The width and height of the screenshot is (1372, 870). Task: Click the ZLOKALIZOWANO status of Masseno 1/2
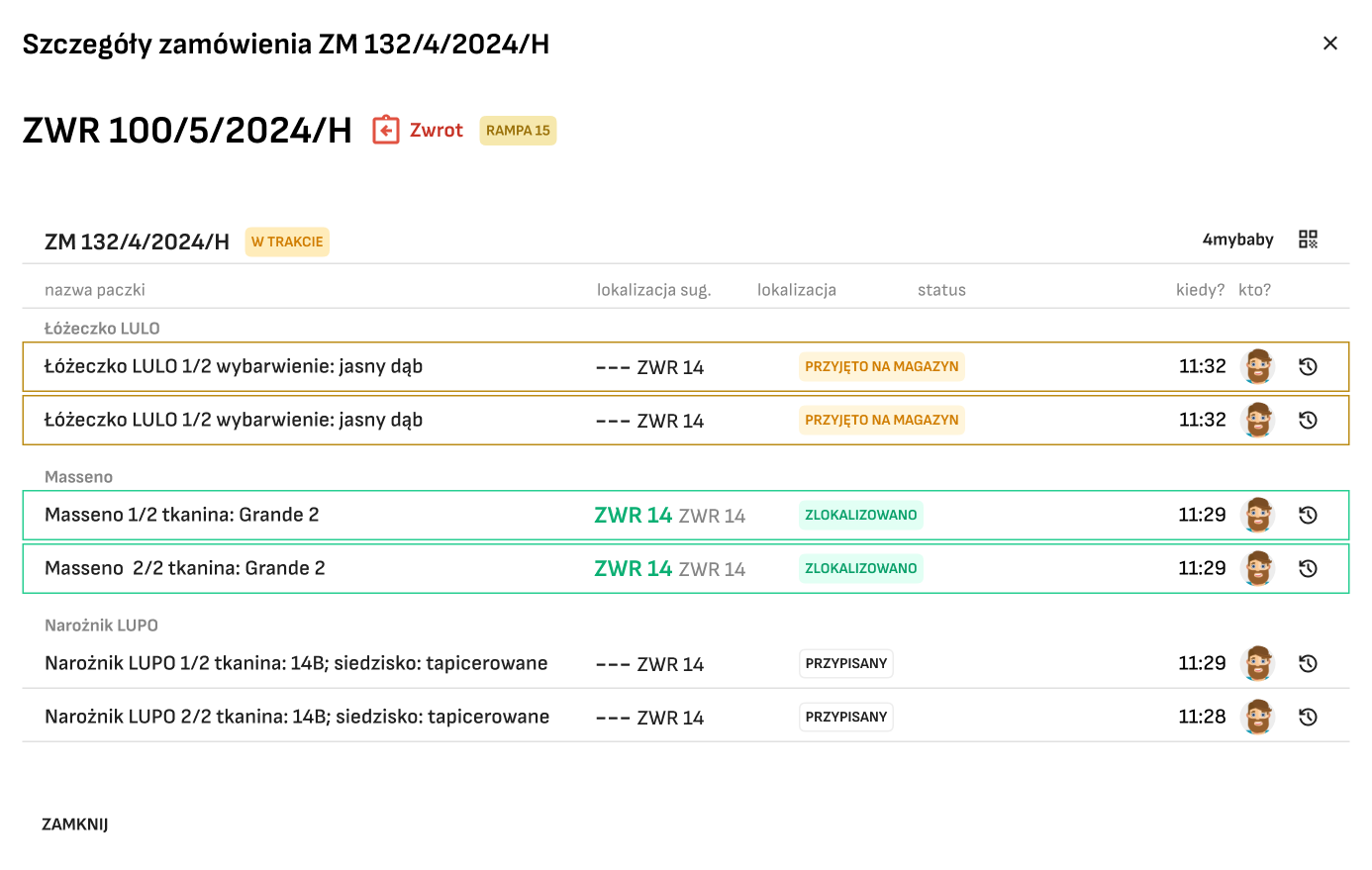coord(861,515)
